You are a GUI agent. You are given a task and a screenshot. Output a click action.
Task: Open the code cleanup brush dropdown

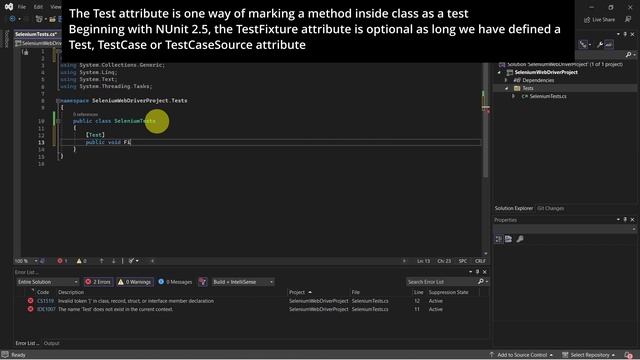133,261
